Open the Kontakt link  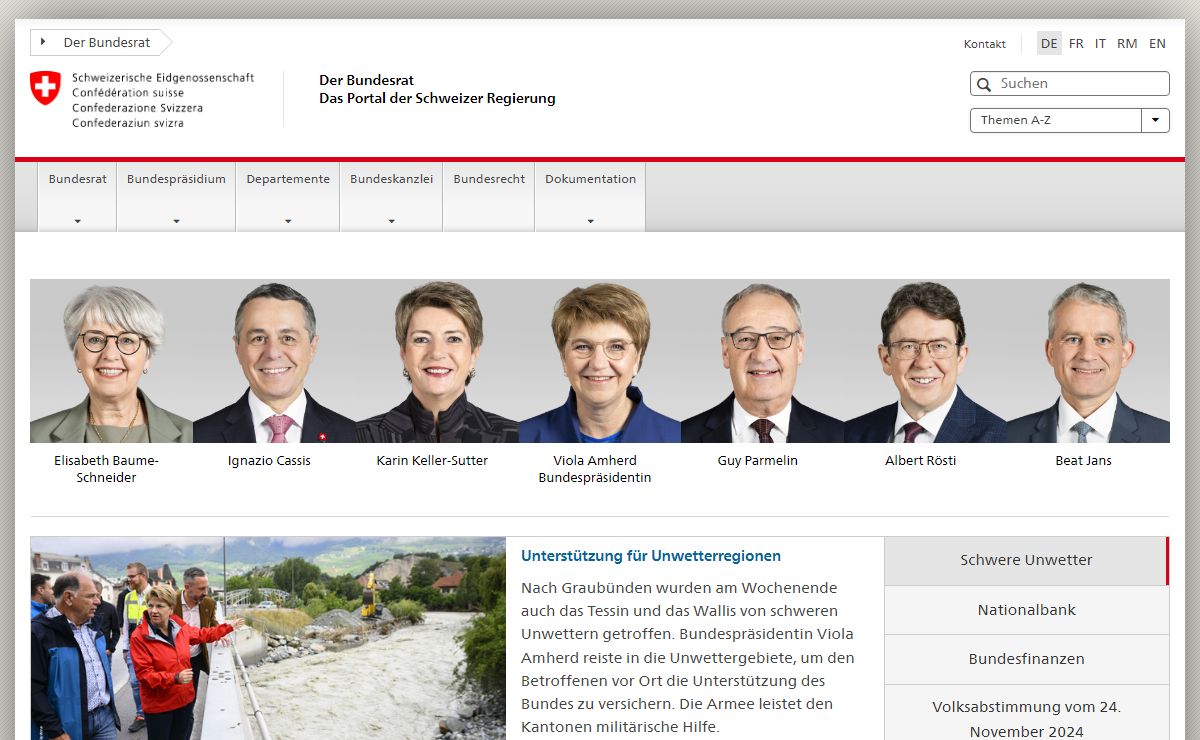(984, 44)
